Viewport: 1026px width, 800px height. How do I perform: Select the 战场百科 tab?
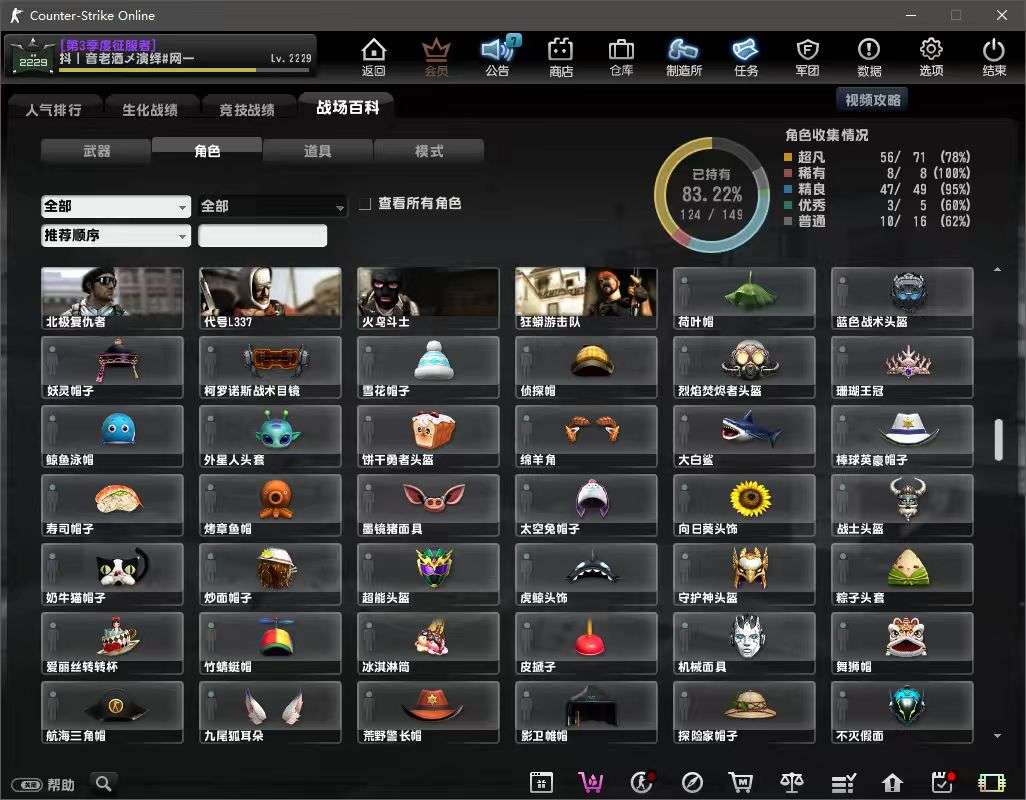pos(347,107)
